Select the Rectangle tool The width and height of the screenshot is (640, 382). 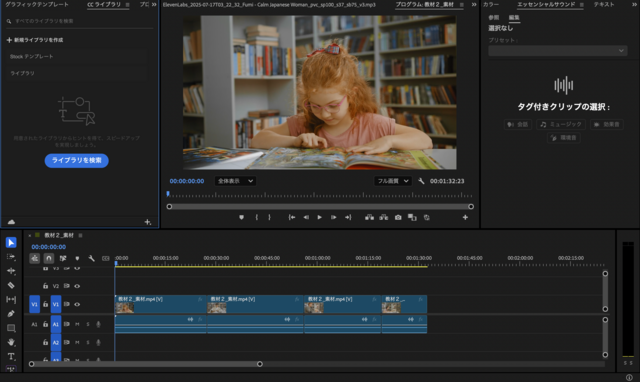coord(11,328)
